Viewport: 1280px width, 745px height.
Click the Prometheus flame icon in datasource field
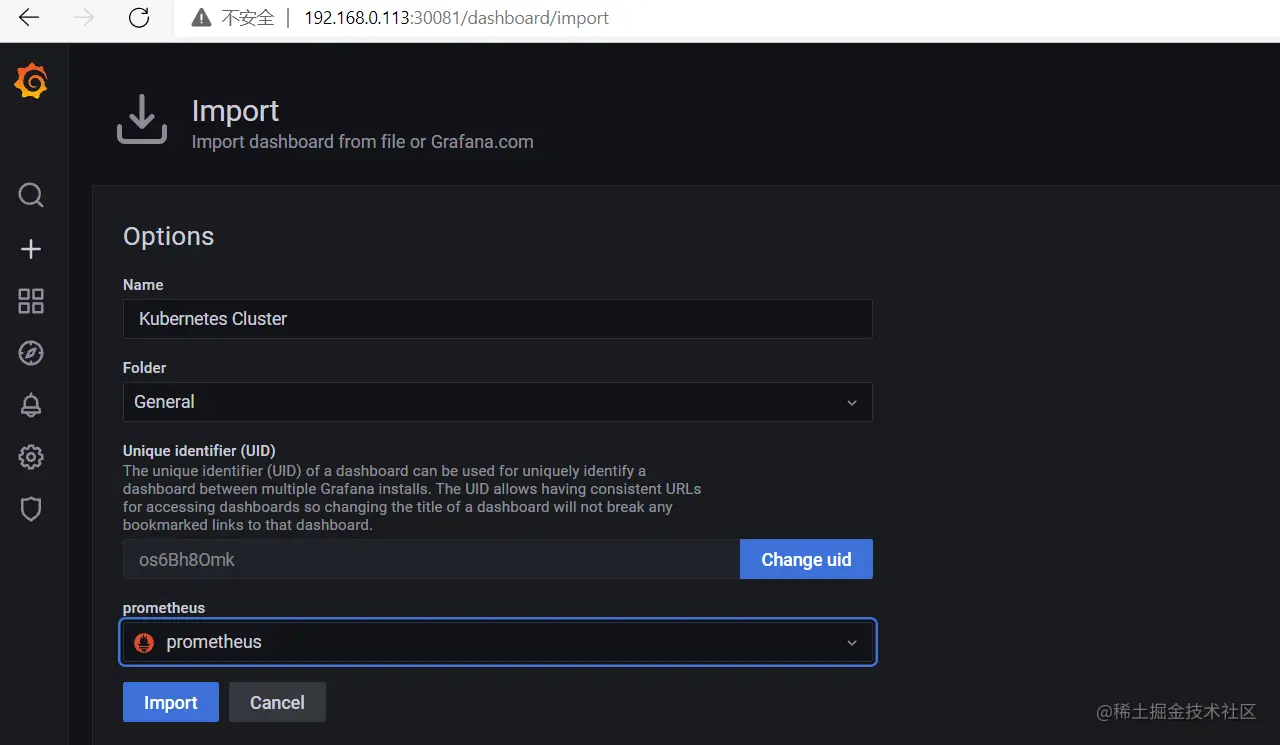pos(144,642)
